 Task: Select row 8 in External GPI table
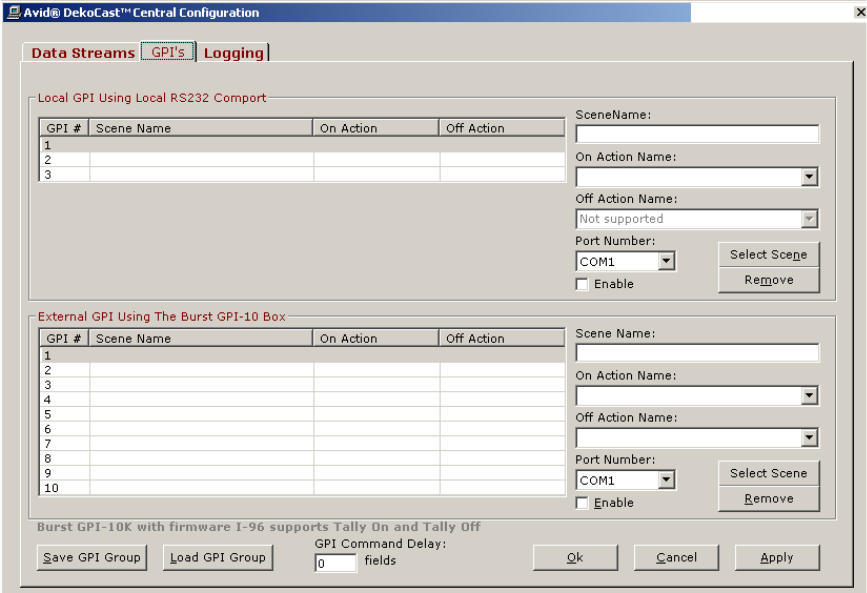click(302, 459)
